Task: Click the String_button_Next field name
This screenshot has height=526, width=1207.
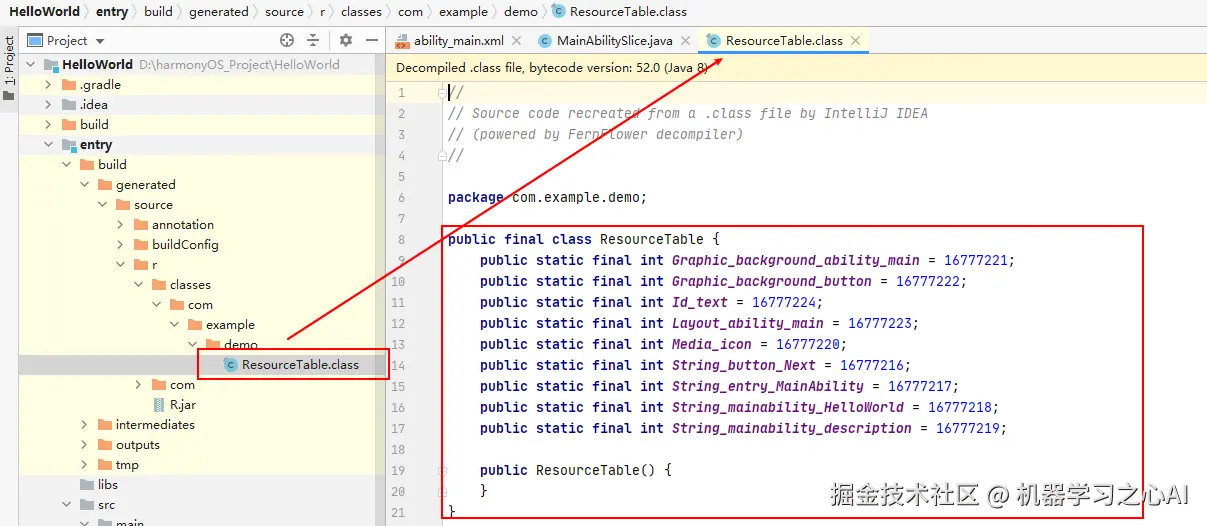Action: click(744, 365)
